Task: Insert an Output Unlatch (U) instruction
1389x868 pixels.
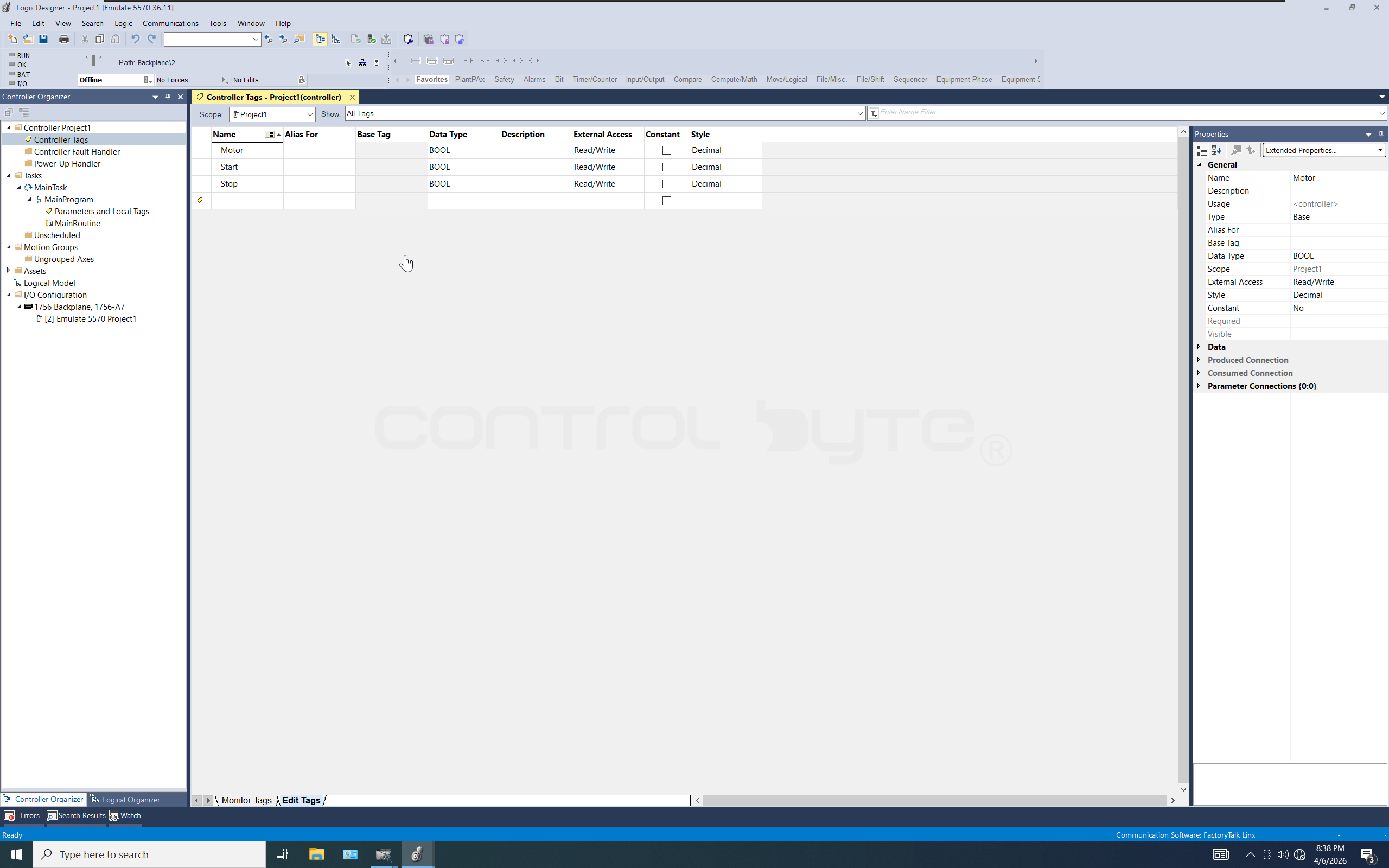Action: coord(518,61)
